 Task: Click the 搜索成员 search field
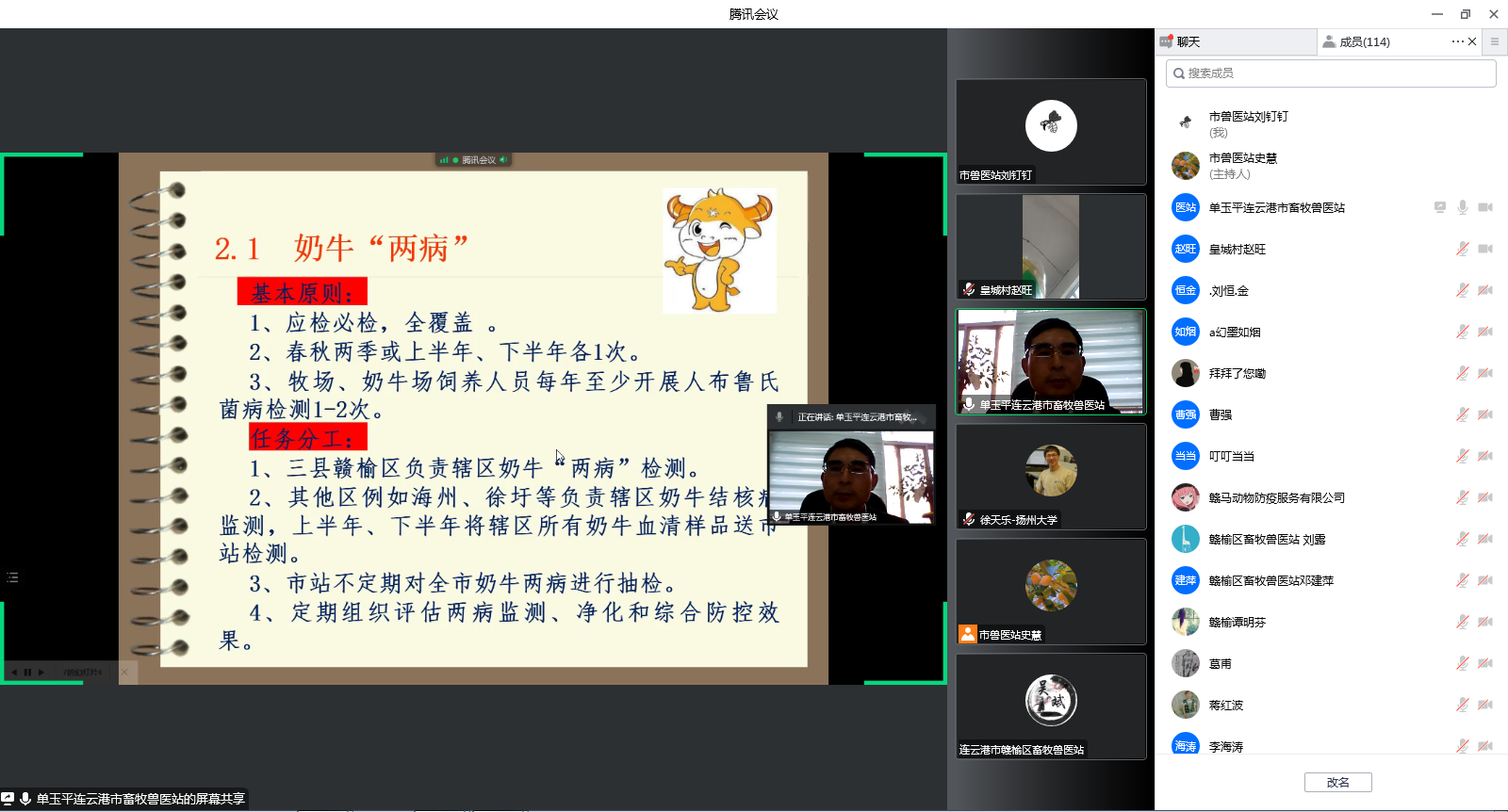coord(1331,73)
